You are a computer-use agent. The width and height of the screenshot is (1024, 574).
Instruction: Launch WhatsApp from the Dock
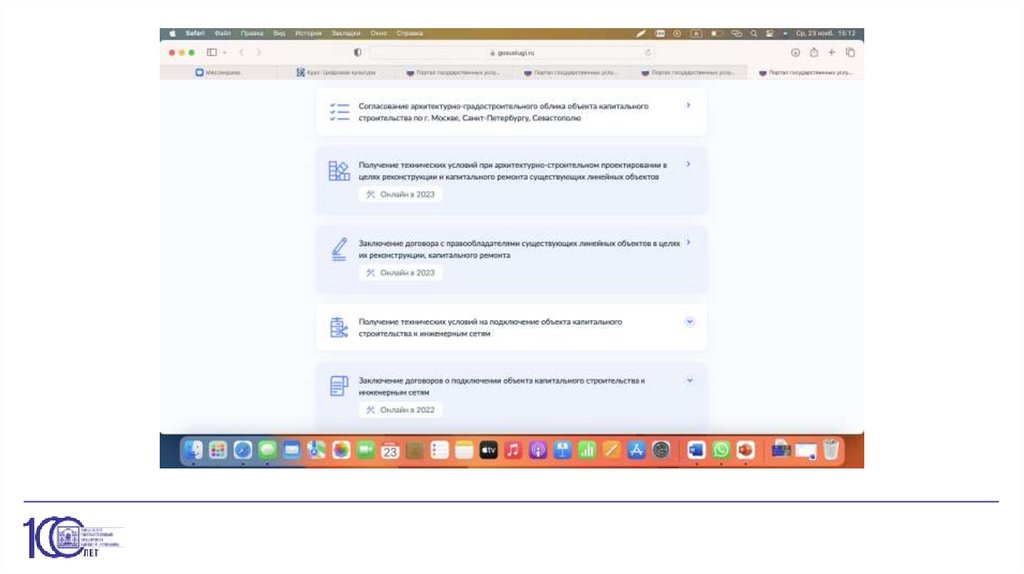pos(721,450)
